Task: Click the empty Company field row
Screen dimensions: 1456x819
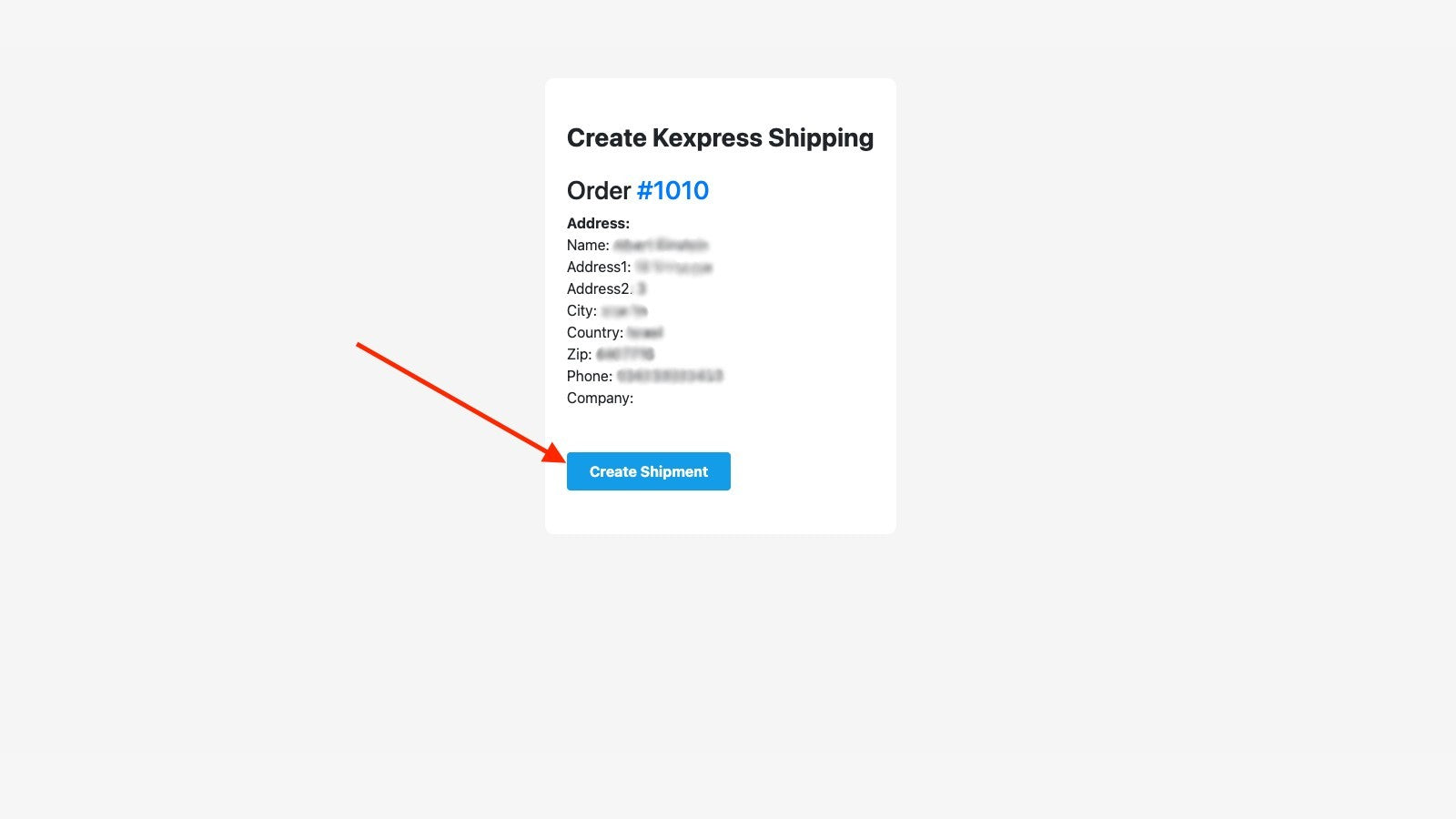Action: [x=599, y=398]
